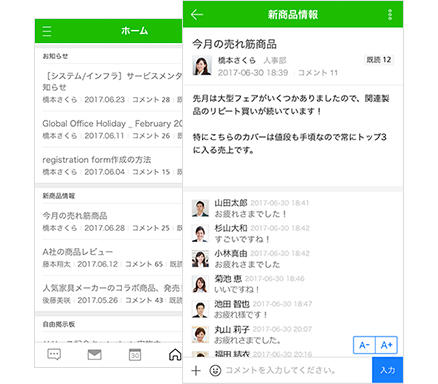Focus the comment input field
The height and width of the screenshot is (384, 438).
click(x=297, y=370)
